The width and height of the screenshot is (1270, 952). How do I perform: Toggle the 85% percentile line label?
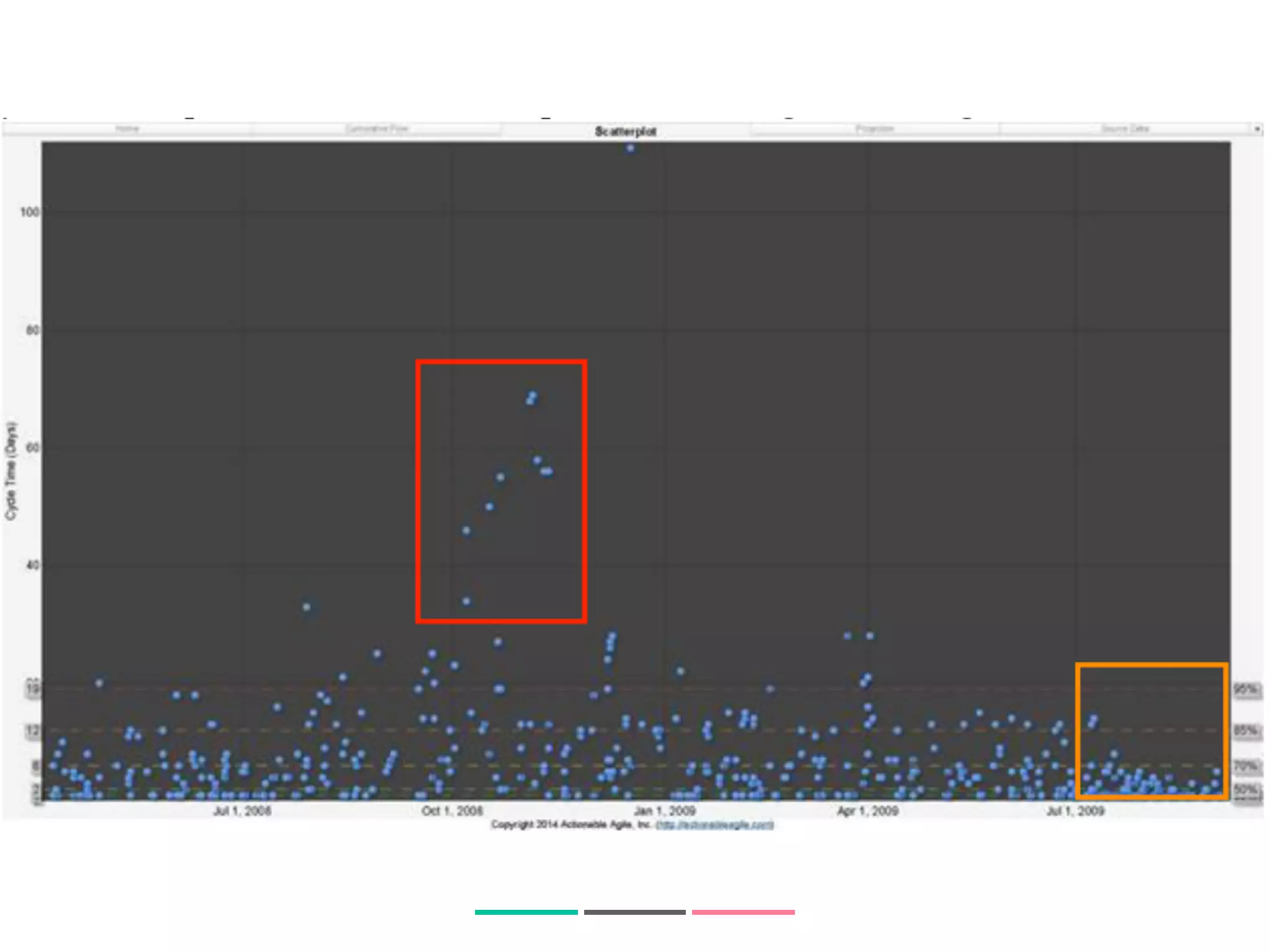point(1245,730)
